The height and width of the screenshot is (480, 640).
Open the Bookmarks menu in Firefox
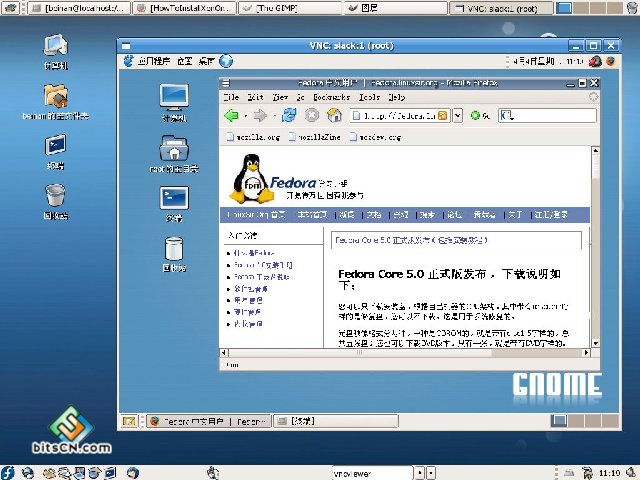(x=331, y=97)
